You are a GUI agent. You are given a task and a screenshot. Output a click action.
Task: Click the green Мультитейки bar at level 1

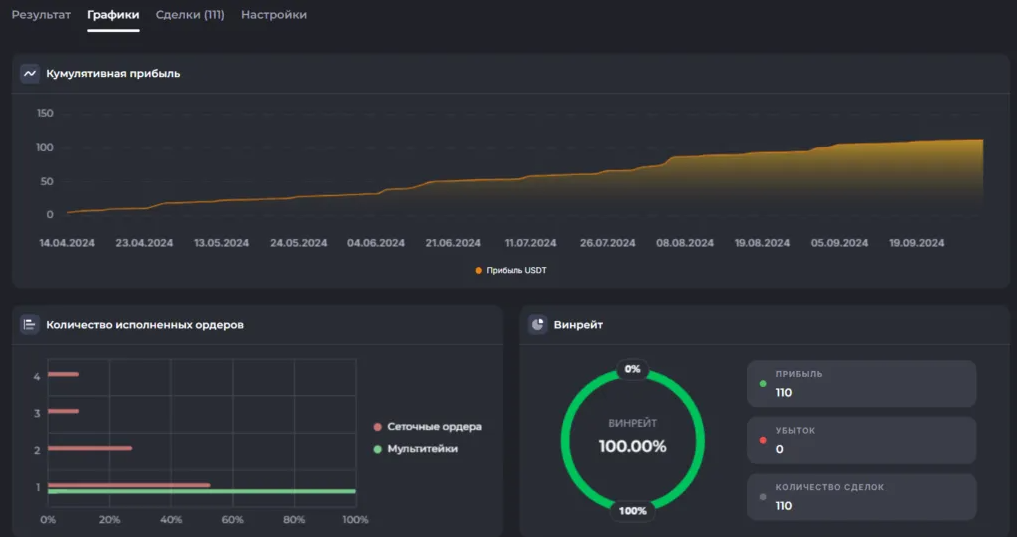click(x=202, y=492)
